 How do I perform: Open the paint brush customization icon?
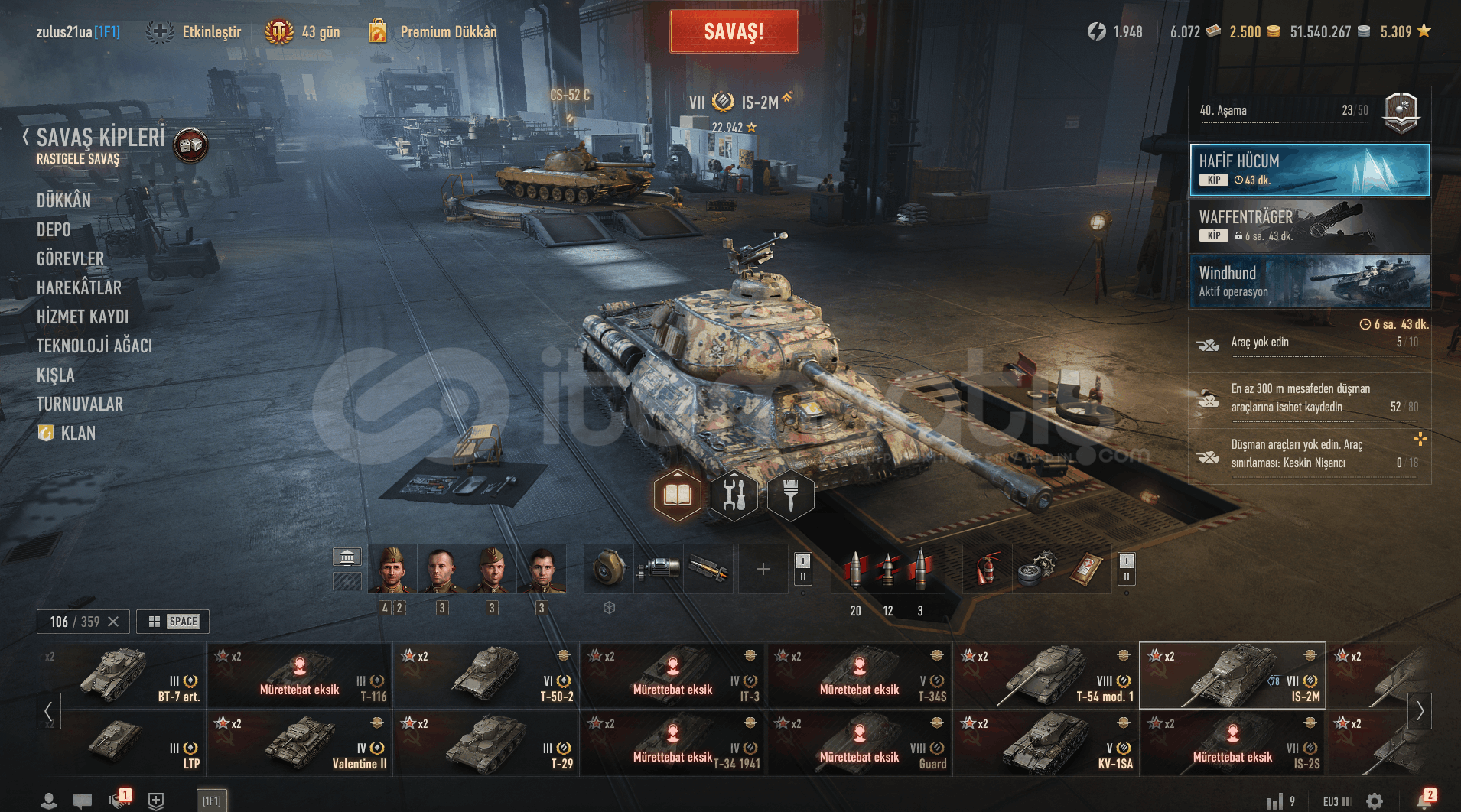click(790, 495)
